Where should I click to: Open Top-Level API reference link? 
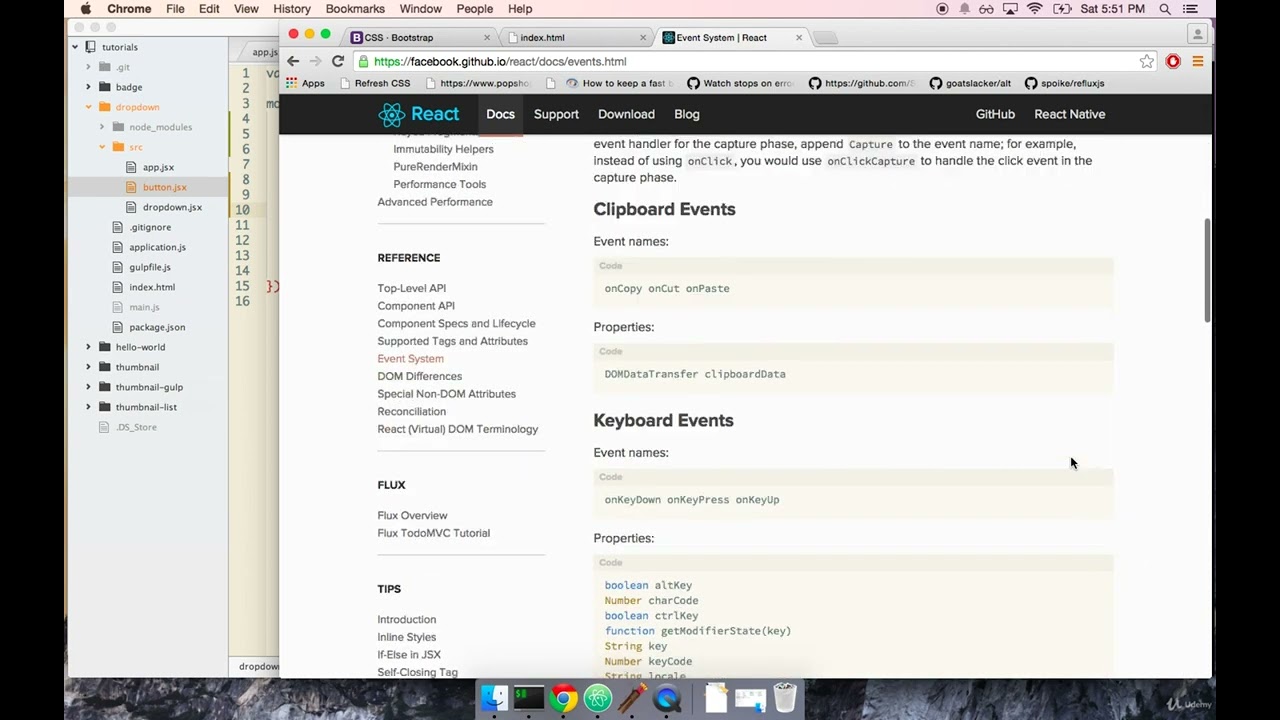[412, 288]
